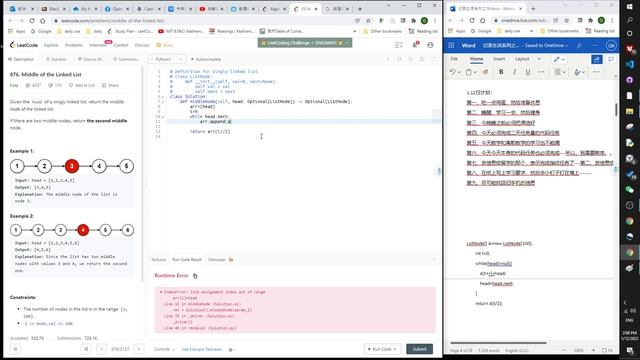Image resolution: width=640 pixels, height=360 pixels.
Task: Expand more ribbon tabs chevron in Word
Action: (539, 59)
